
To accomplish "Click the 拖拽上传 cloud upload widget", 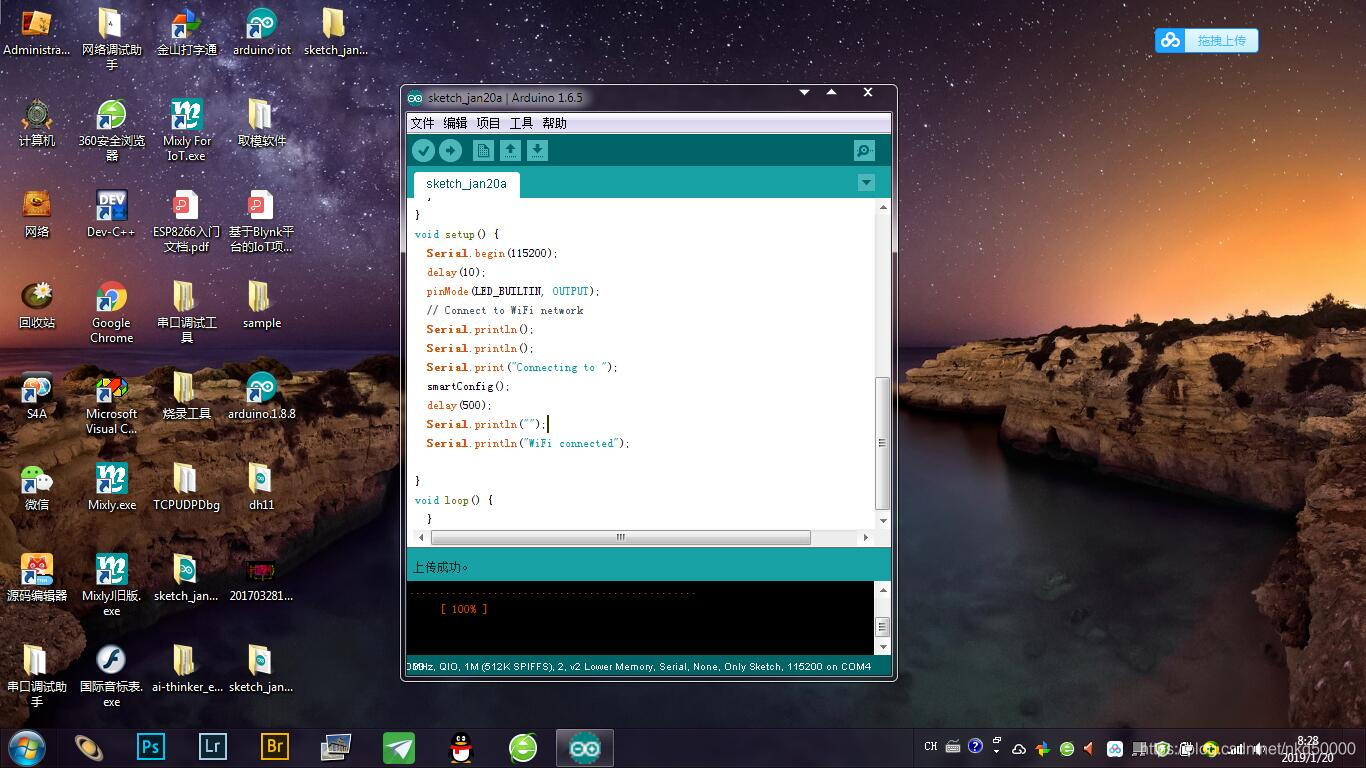I will click(1206, 40).
